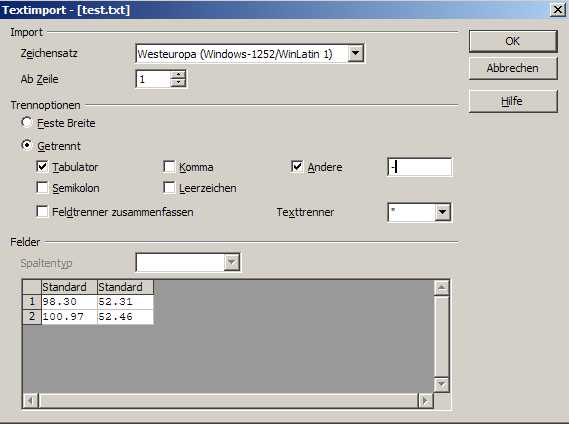Click the preview scroll-left arrow
This screenshot has width=569, height=424.
tap(30, 401)
